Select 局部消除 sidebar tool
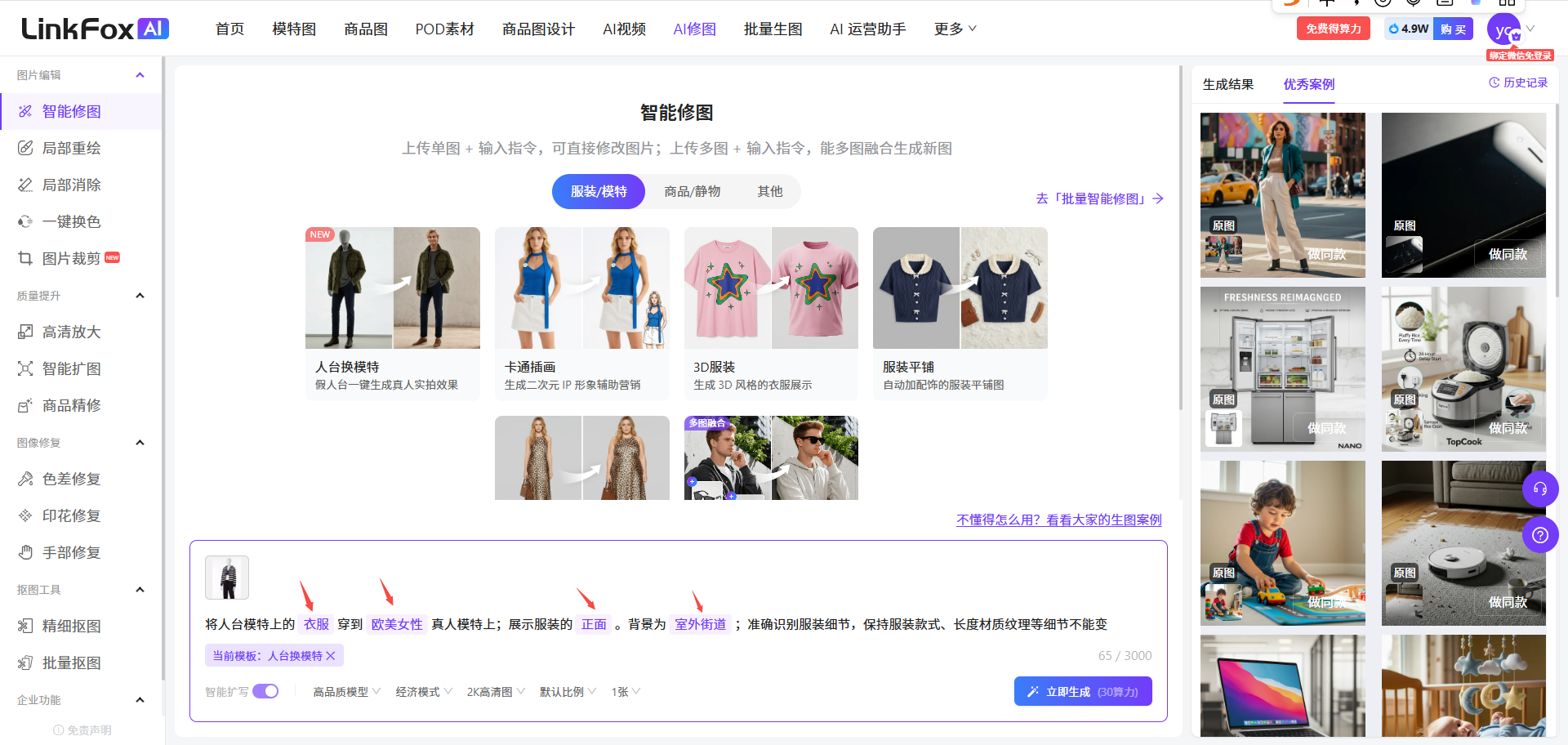1568x745 pixels. point(71,185)
